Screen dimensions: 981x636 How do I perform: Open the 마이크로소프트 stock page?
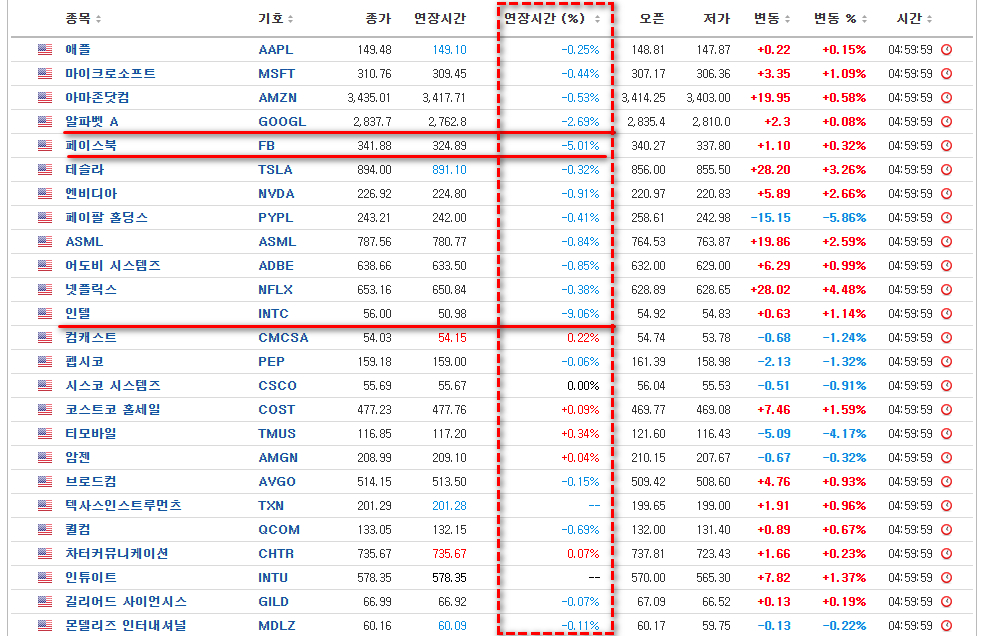[x=110, y=74]
